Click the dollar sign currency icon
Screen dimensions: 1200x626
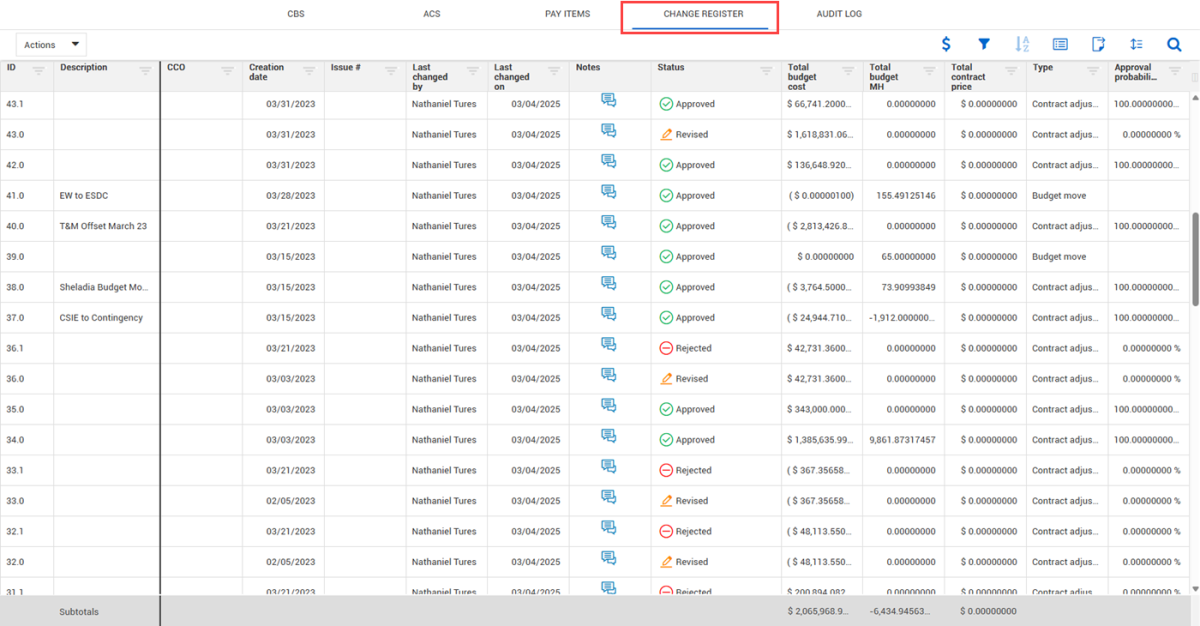[946, 45]
